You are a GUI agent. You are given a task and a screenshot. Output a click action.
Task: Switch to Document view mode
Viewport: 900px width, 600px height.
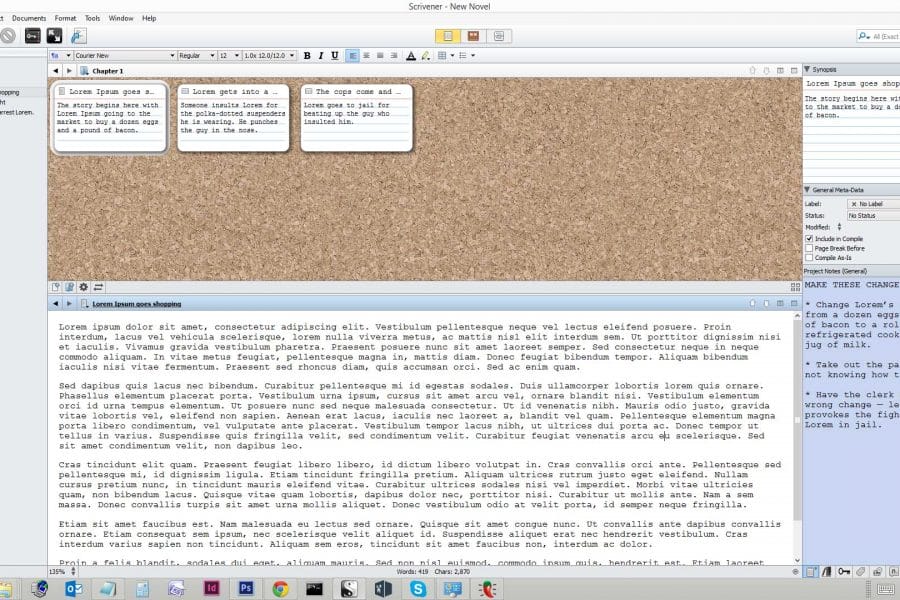tap(448, 36)
